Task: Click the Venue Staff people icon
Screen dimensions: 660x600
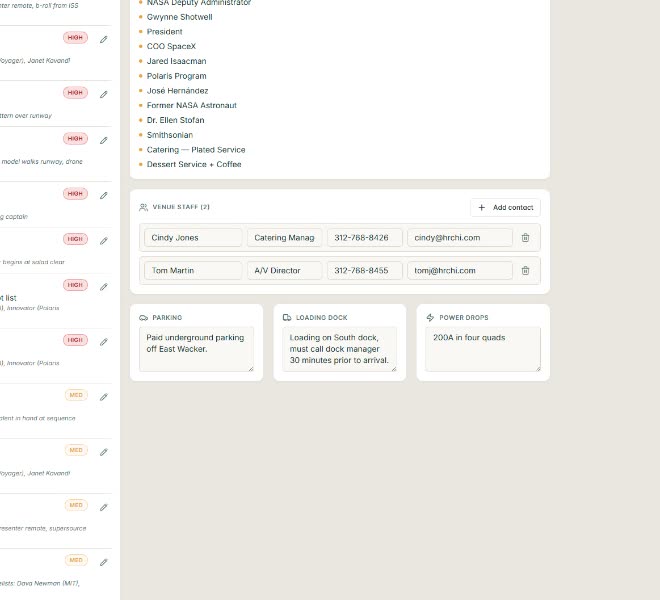Action: 143,207
